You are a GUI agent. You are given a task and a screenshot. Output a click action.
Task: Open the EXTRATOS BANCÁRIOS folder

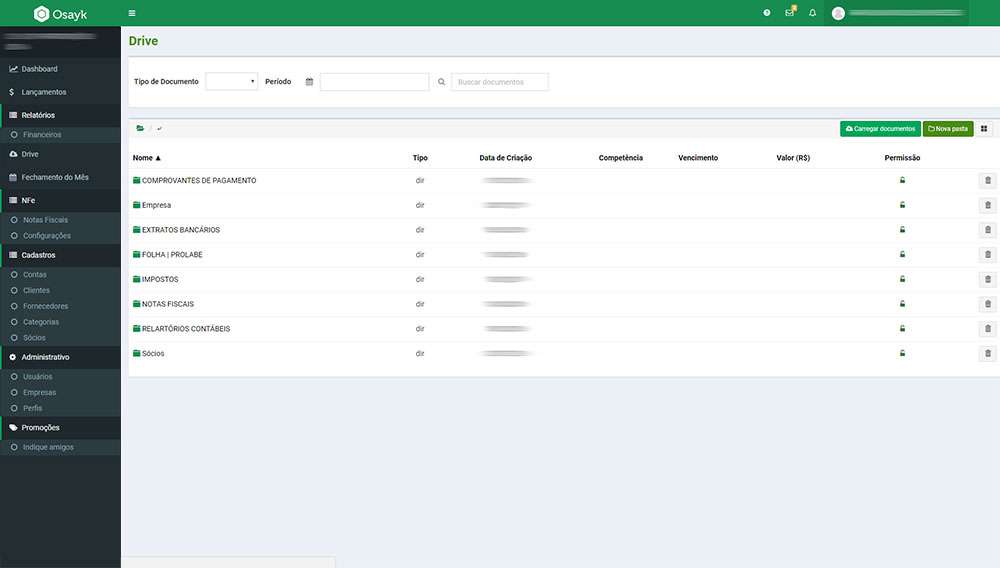point(176,229)
